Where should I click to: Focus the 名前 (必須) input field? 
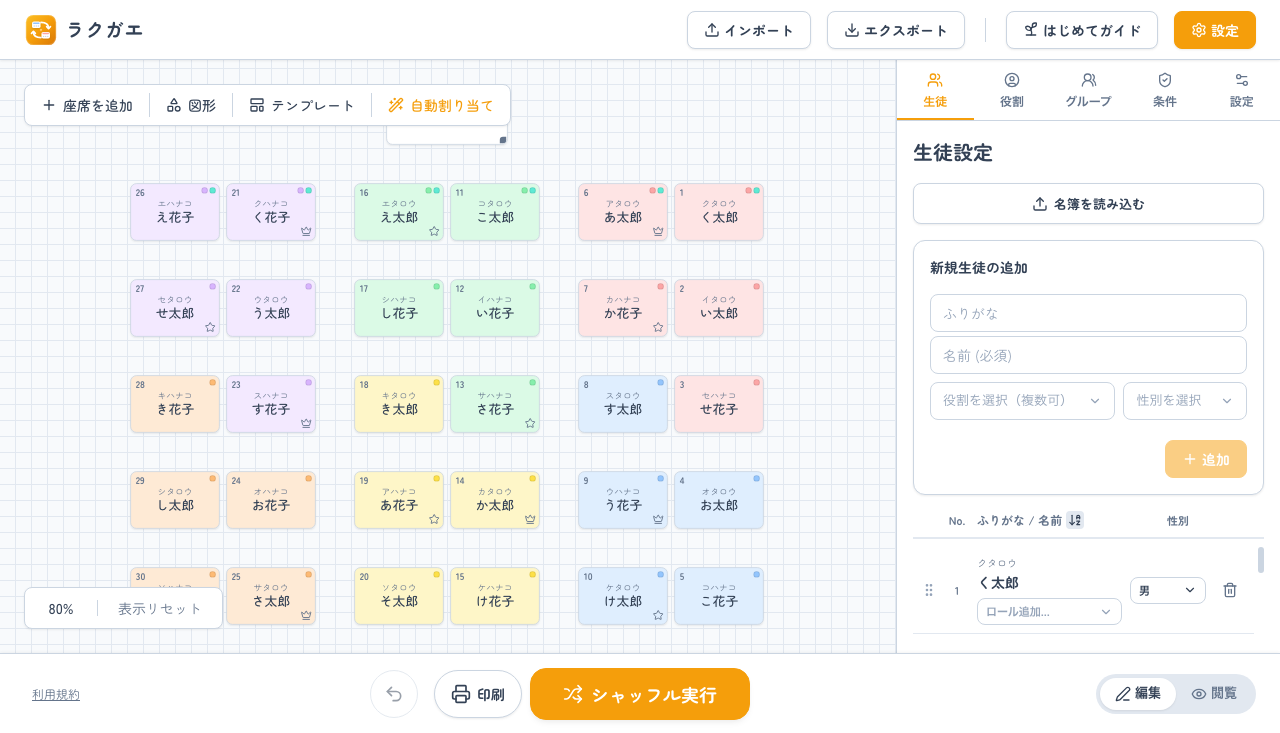tap(1088, 355)
